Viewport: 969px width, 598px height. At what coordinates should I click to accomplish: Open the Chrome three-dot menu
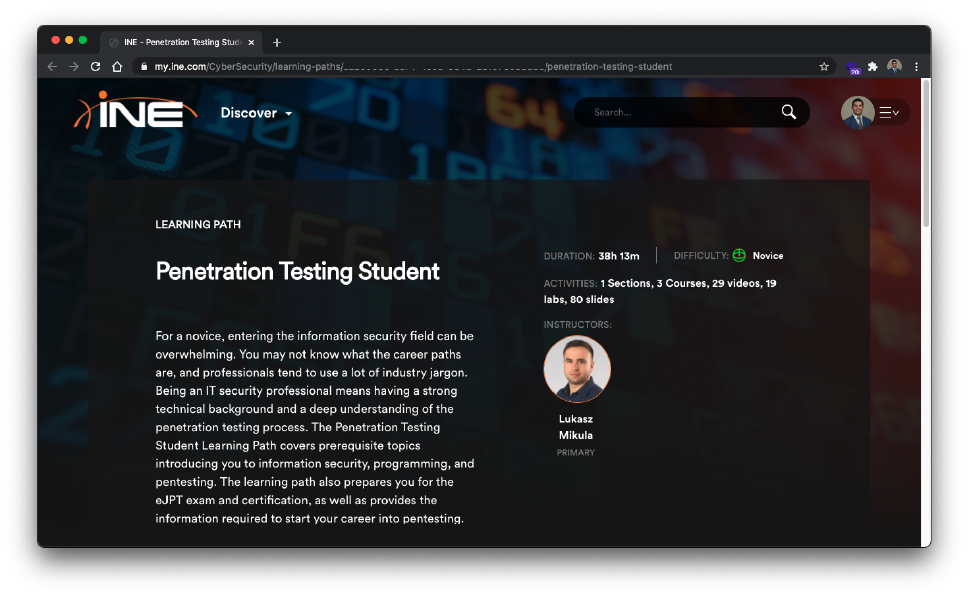916,67
